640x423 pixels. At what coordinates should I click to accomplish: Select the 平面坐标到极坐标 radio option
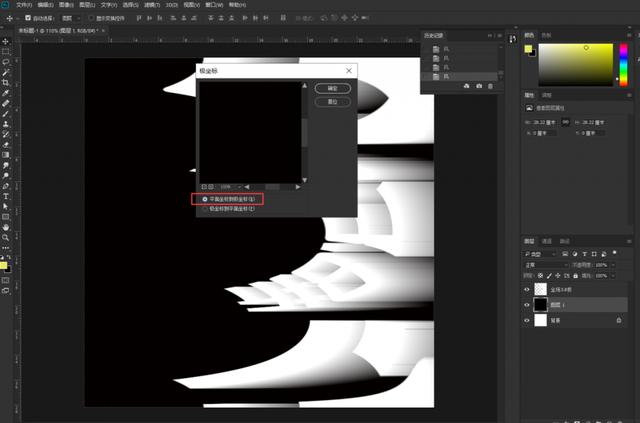(x=205, y=199)
